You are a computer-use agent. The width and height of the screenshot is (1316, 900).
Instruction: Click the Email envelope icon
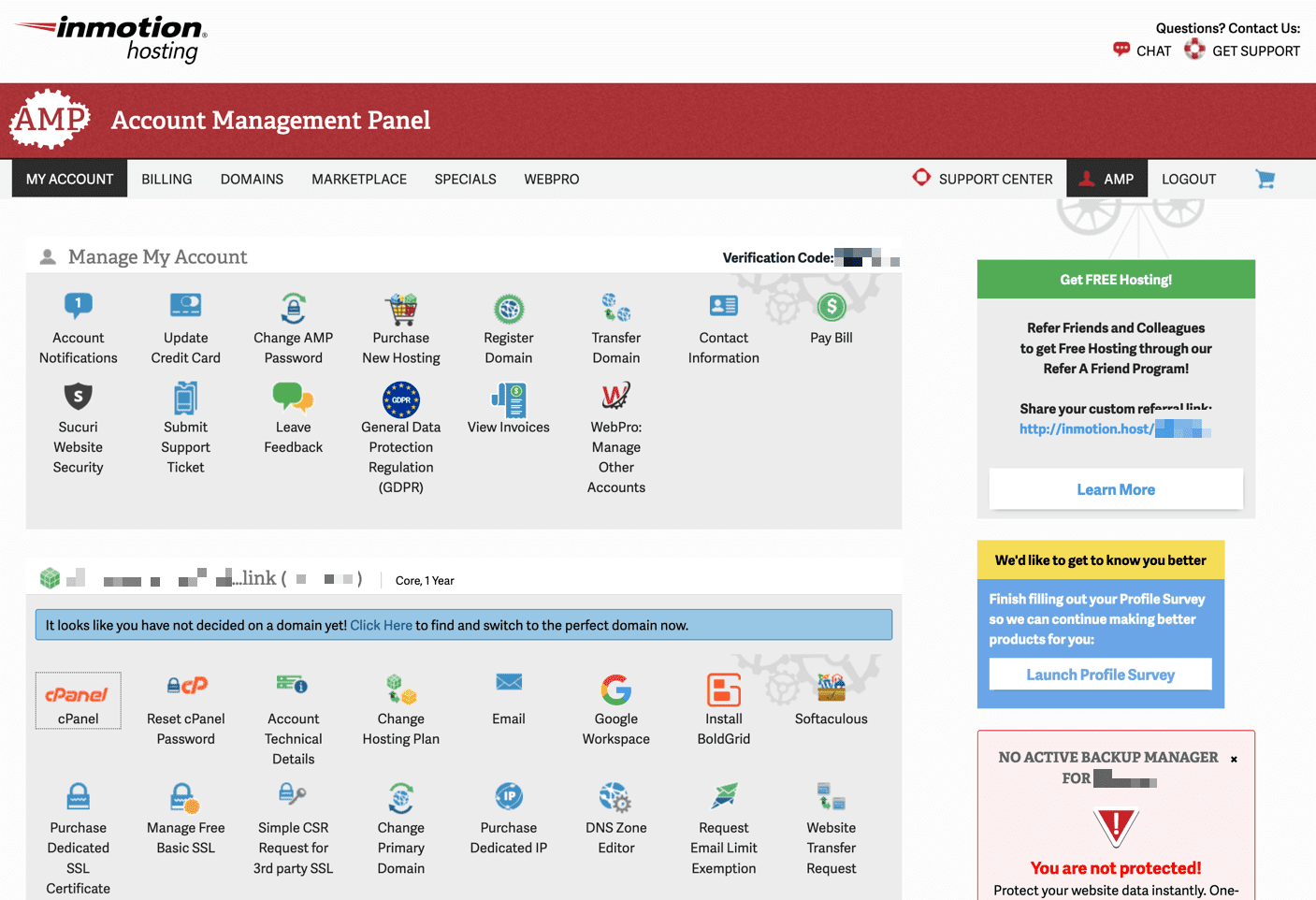click(509, 682)
